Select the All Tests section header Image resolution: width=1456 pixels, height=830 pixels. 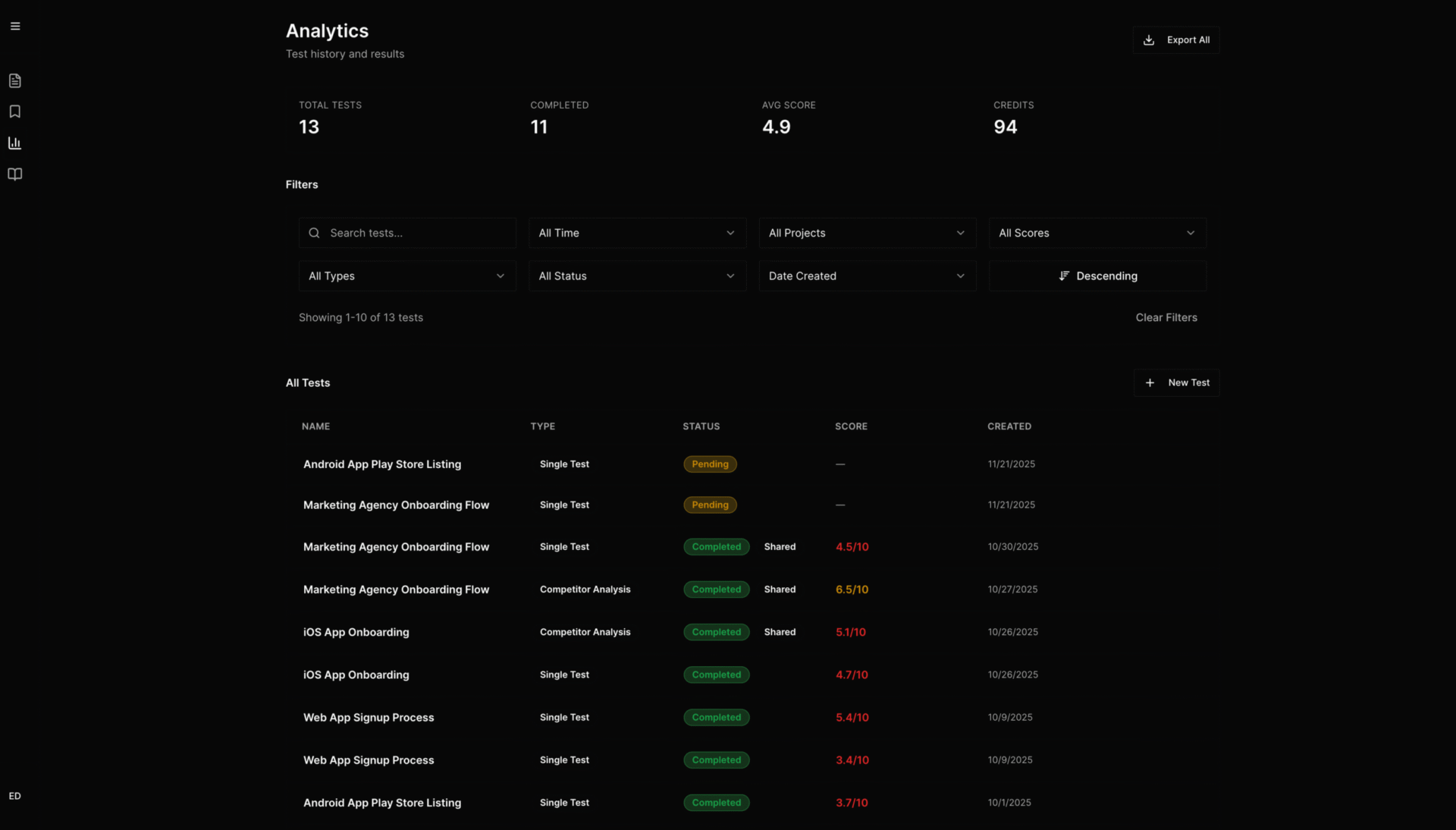307,382
